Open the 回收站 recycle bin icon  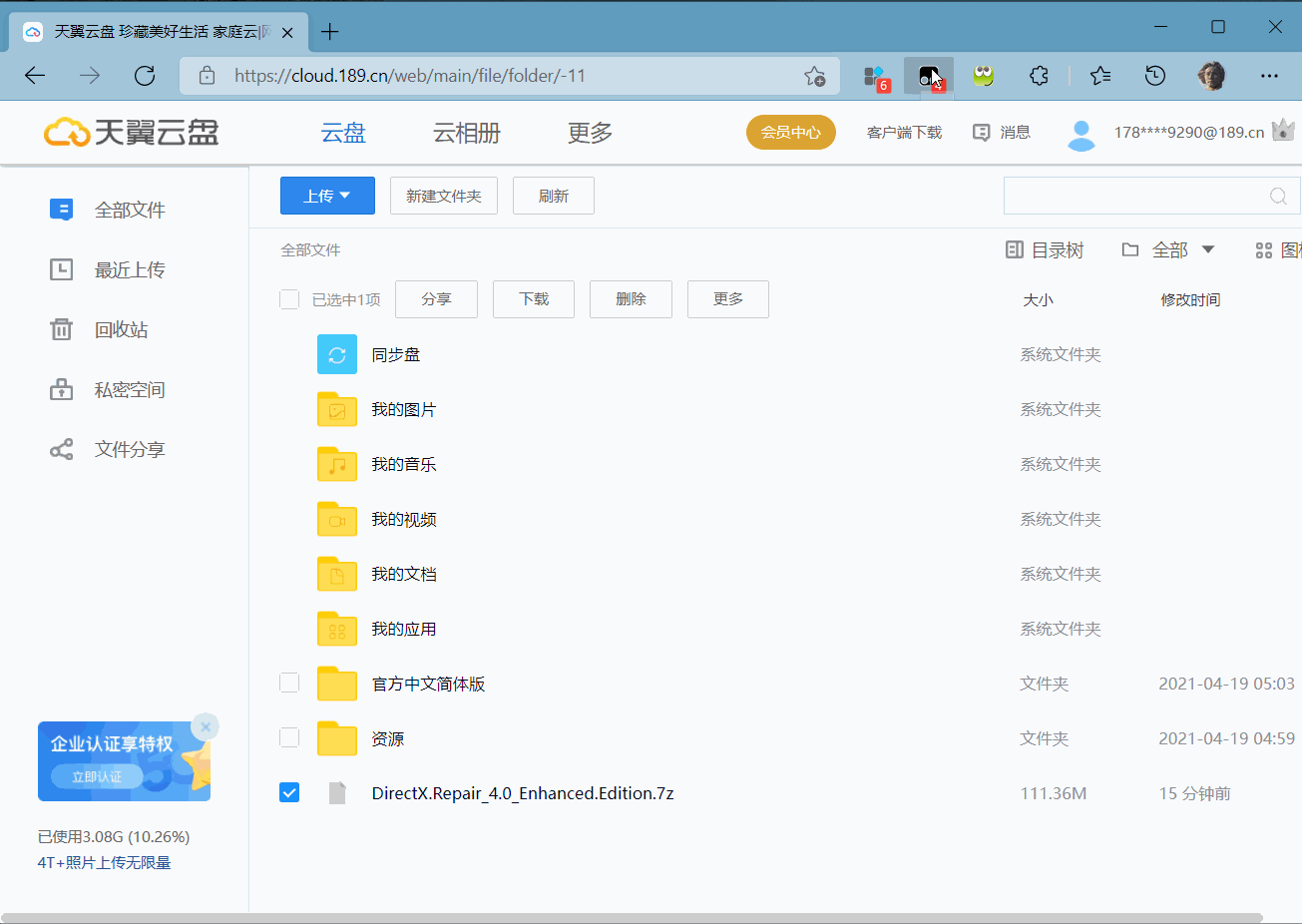62,329
